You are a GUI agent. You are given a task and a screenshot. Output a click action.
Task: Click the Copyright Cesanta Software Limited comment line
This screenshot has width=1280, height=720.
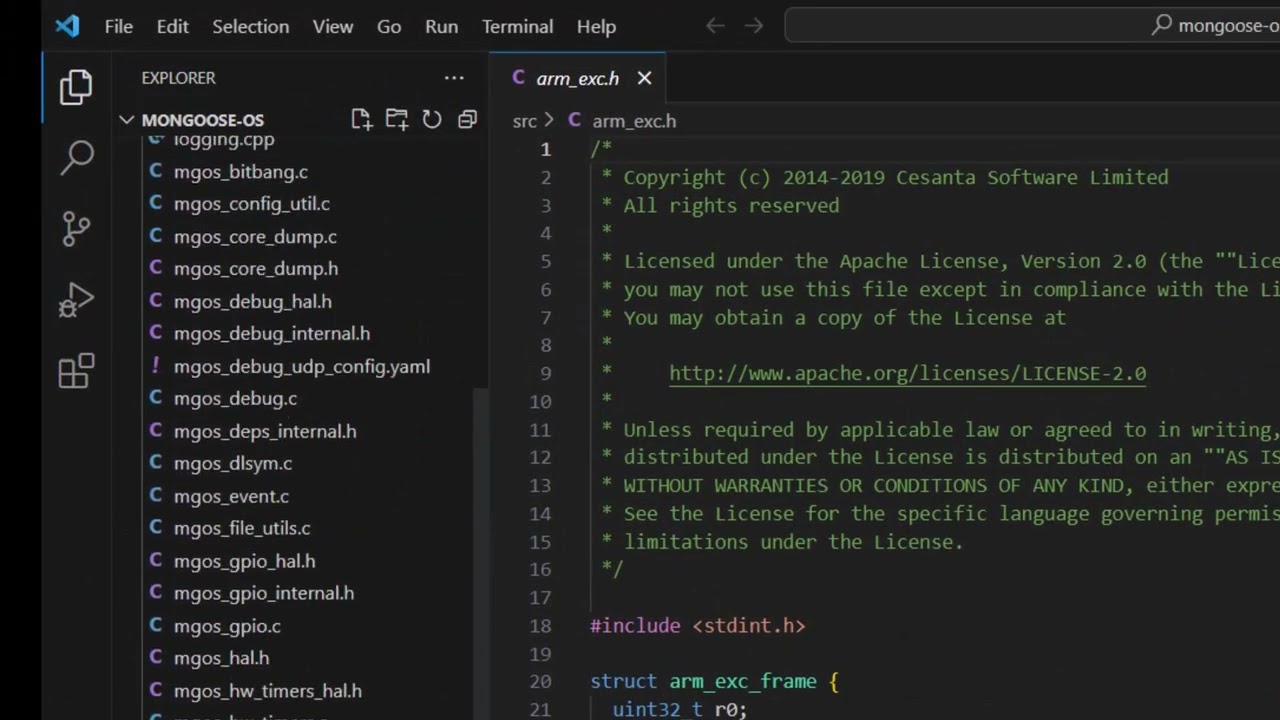[x=885, y=177]
